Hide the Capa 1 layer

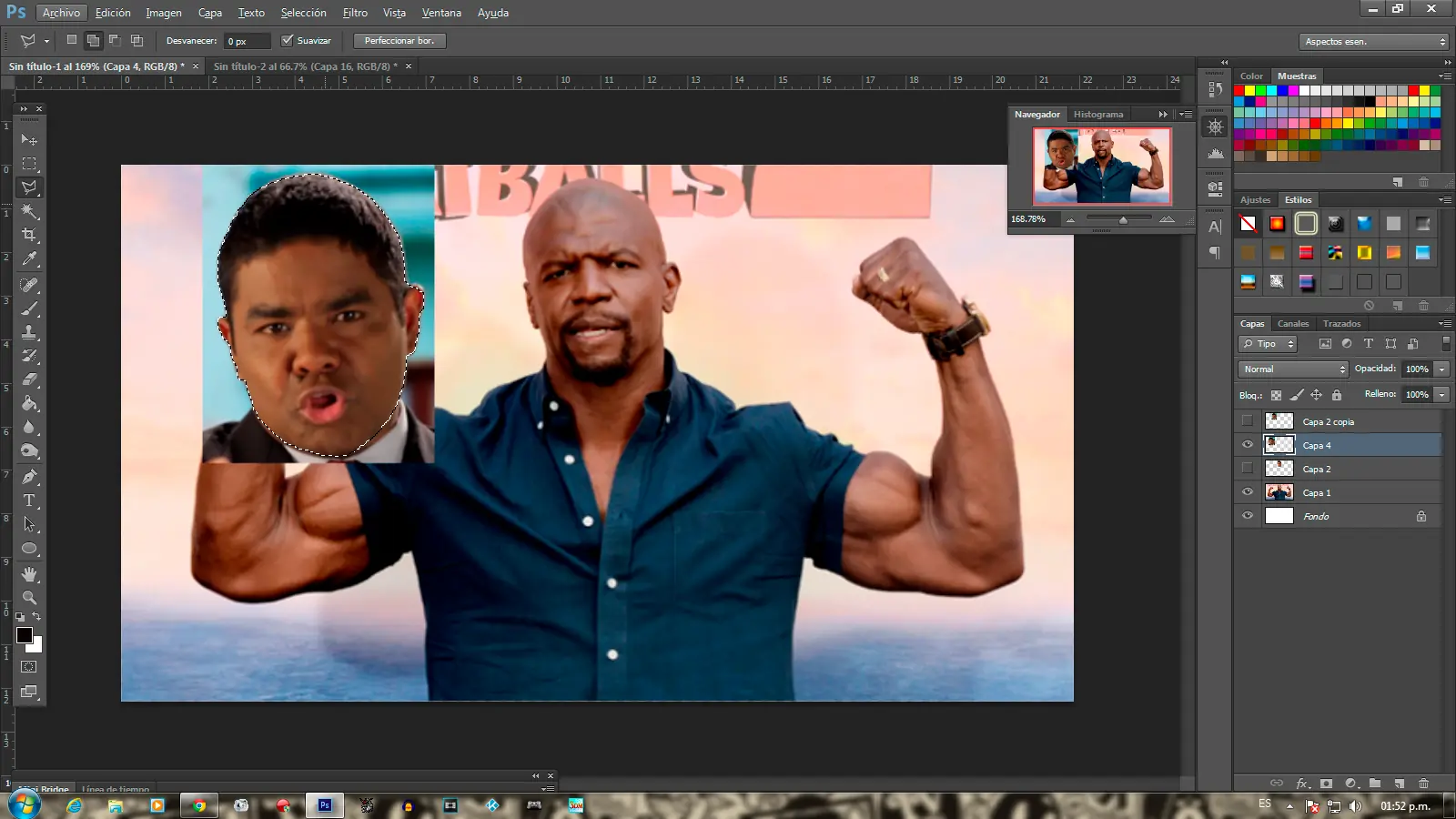click(x=1248, y=492)
